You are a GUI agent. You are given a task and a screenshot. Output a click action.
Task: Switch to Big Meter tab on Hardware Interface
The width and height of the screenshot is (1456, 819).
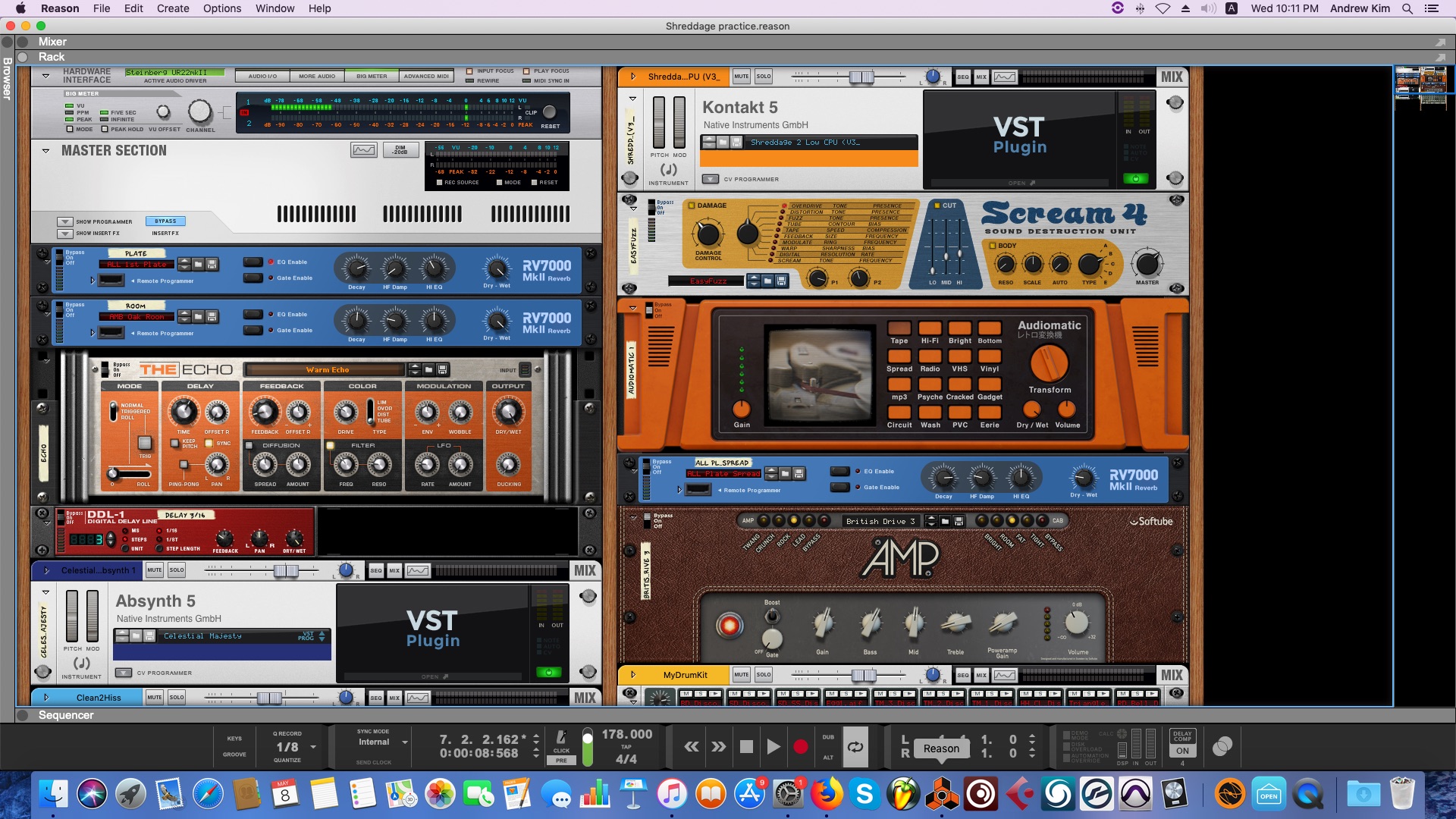pos(372,76)
